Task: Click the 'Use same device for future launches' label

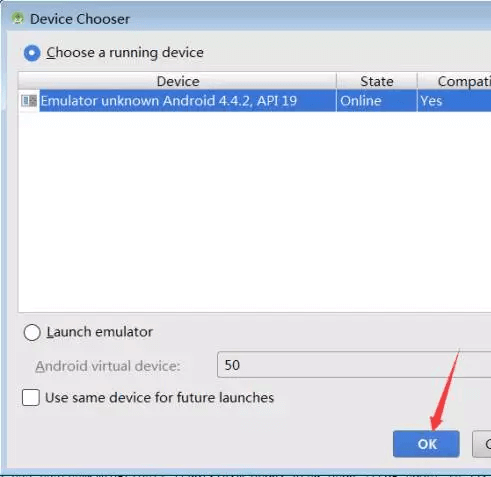Action: [159, 398]
